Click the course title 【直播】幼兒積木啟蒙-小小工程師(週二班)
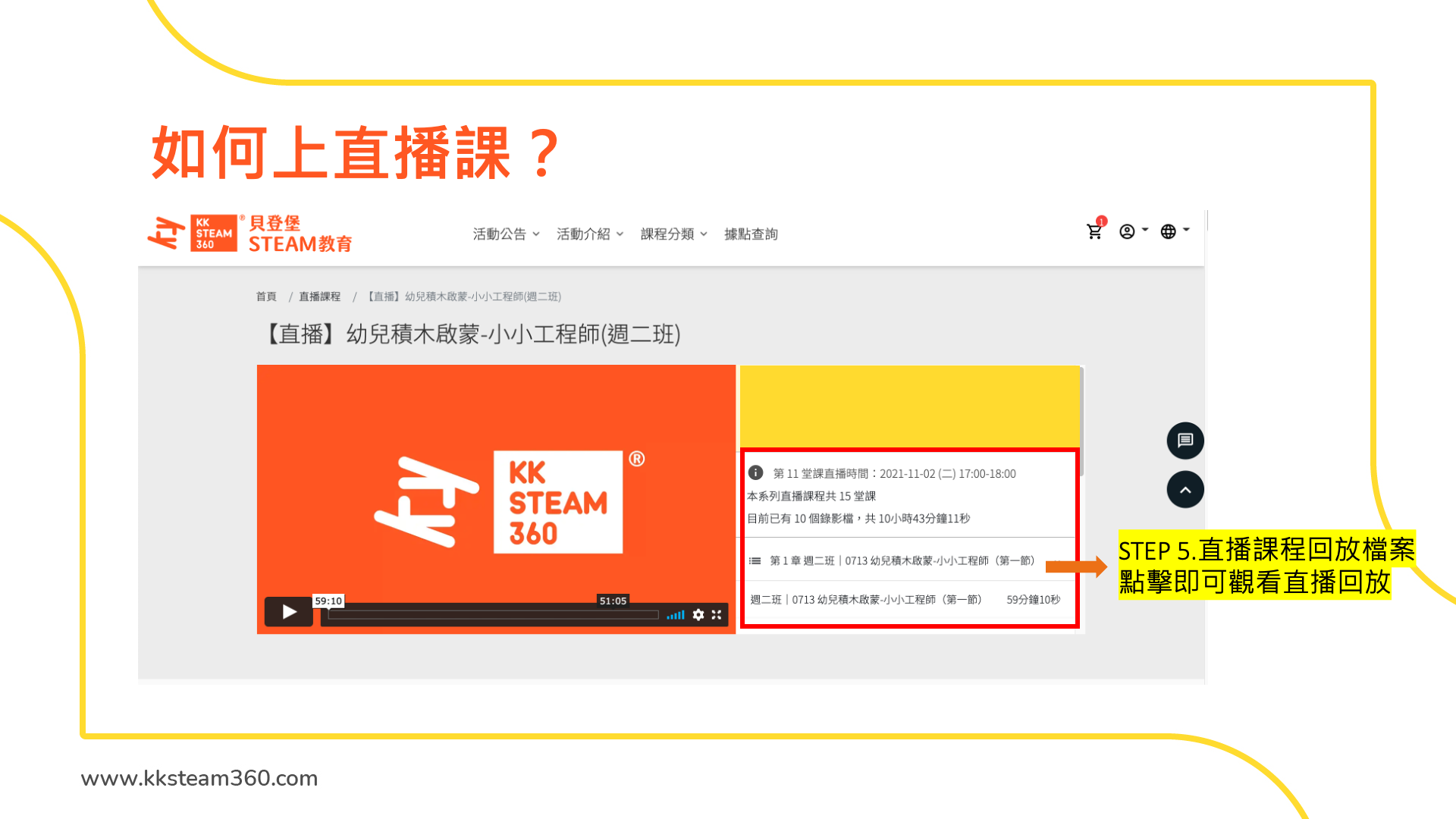 coord(469,334)
